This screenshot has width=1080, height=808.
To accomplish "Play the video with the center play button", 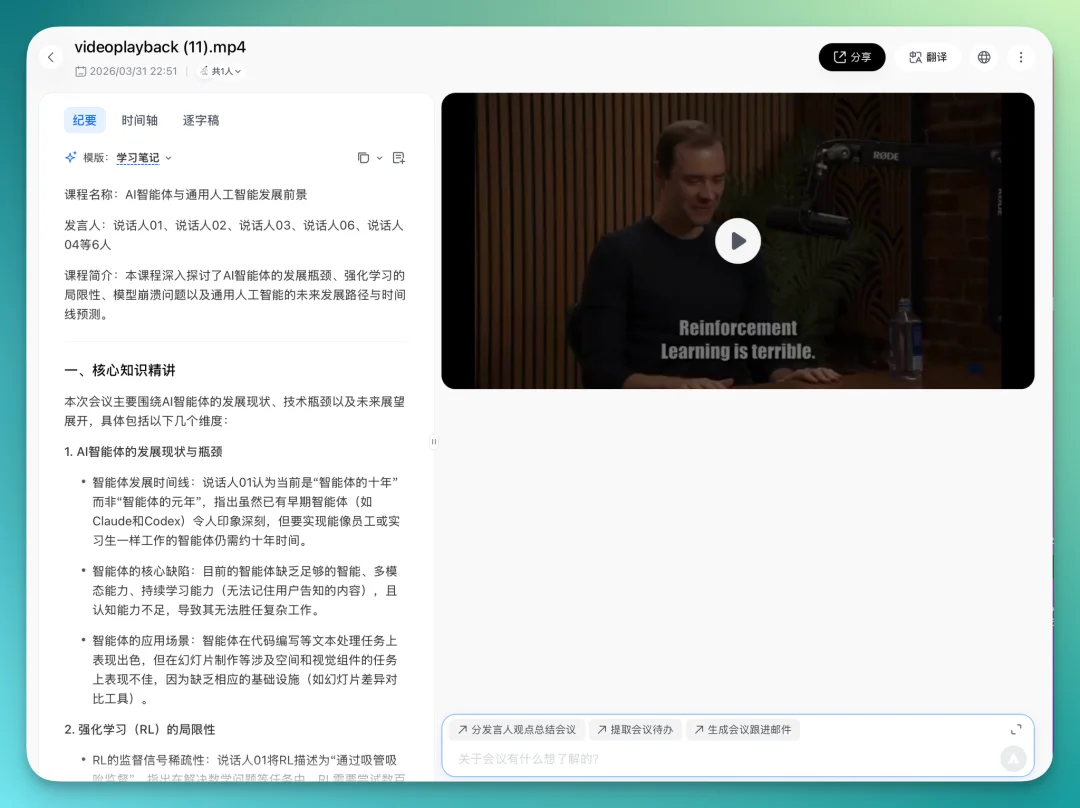I will tap(738, 241).
